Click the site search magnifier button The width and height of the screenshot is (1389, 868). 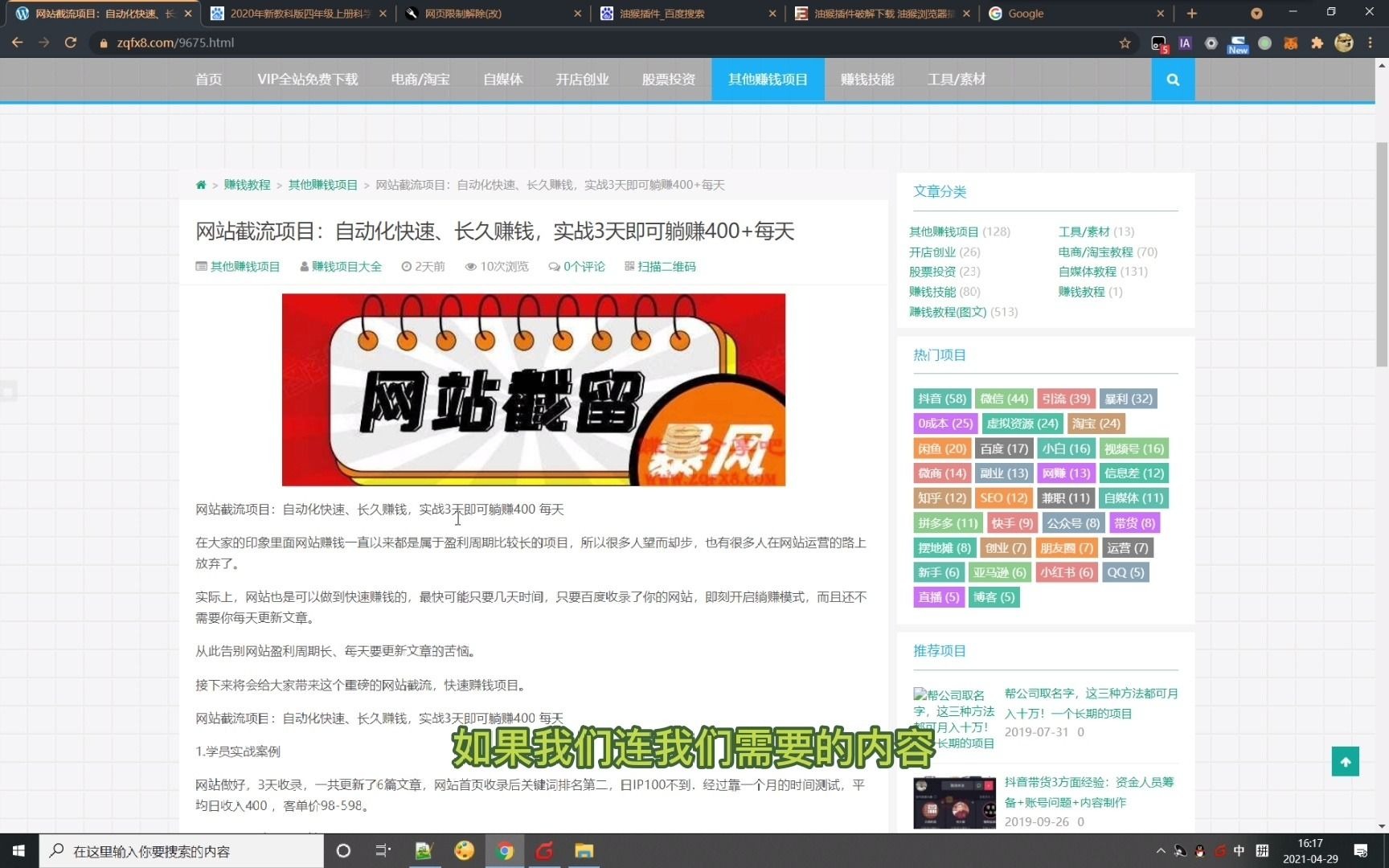1173,80
